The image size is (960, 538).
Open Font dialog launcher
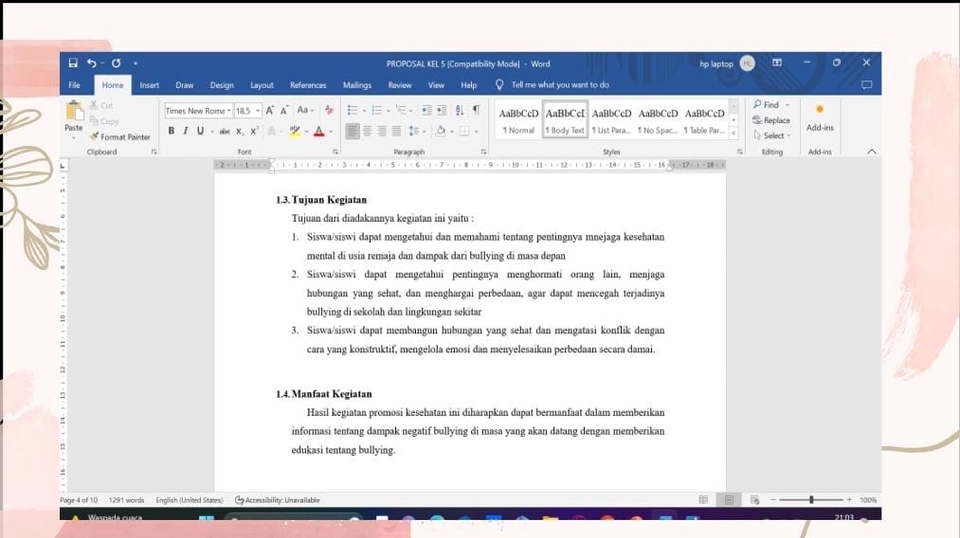(x=335, y=152)
